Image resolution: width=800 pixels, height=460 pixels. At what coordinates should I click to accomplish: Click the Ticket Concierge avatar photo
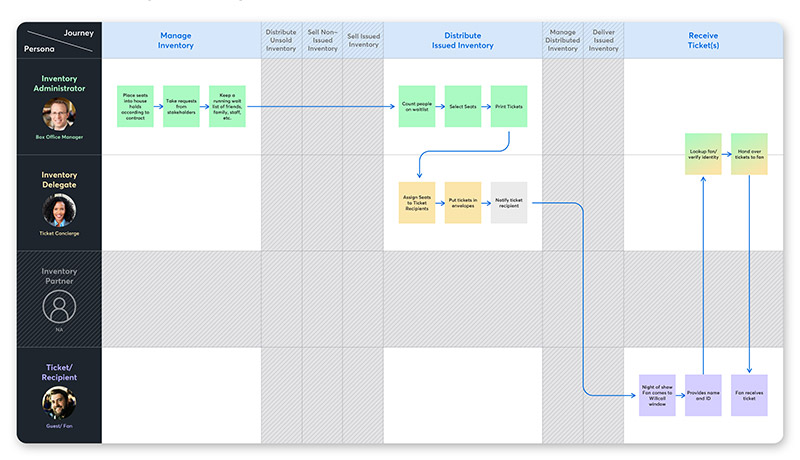tap(59, 212)
